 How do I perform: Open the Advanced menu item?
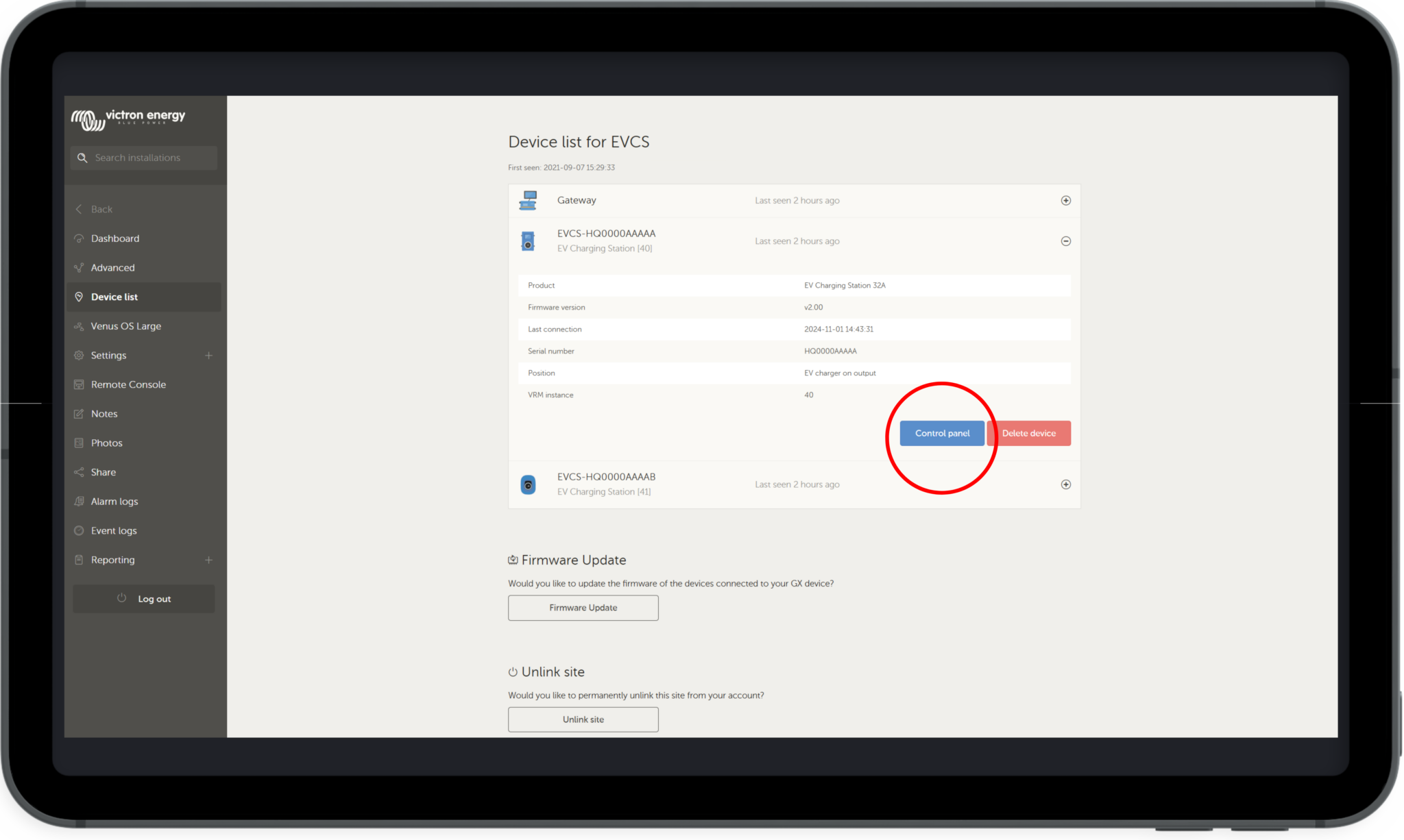(x=113, y=268)
